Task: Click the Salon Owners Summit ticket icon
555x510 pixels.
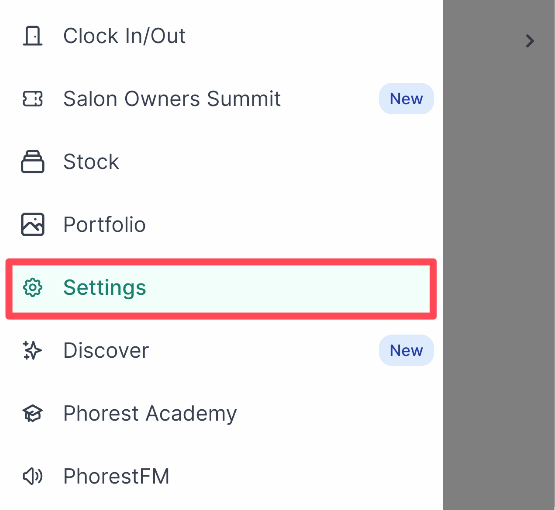Action: [33, 99]
